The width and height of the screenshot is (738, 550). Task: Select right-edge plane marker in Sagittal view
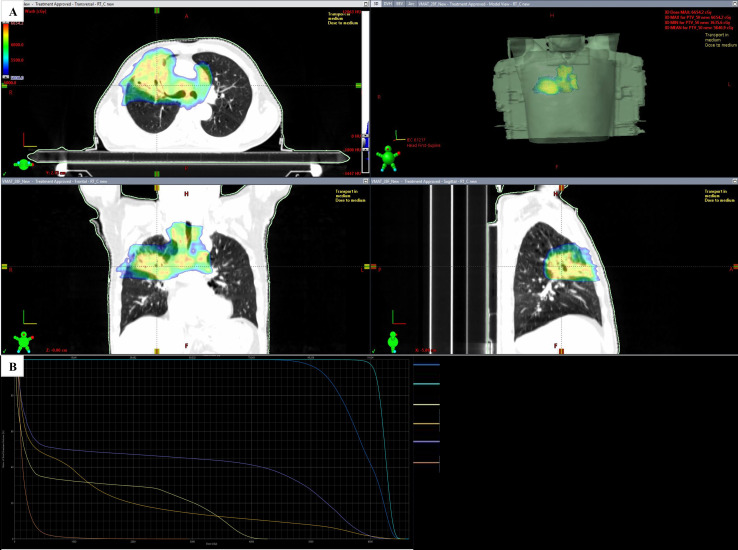[x=734, y=267]
